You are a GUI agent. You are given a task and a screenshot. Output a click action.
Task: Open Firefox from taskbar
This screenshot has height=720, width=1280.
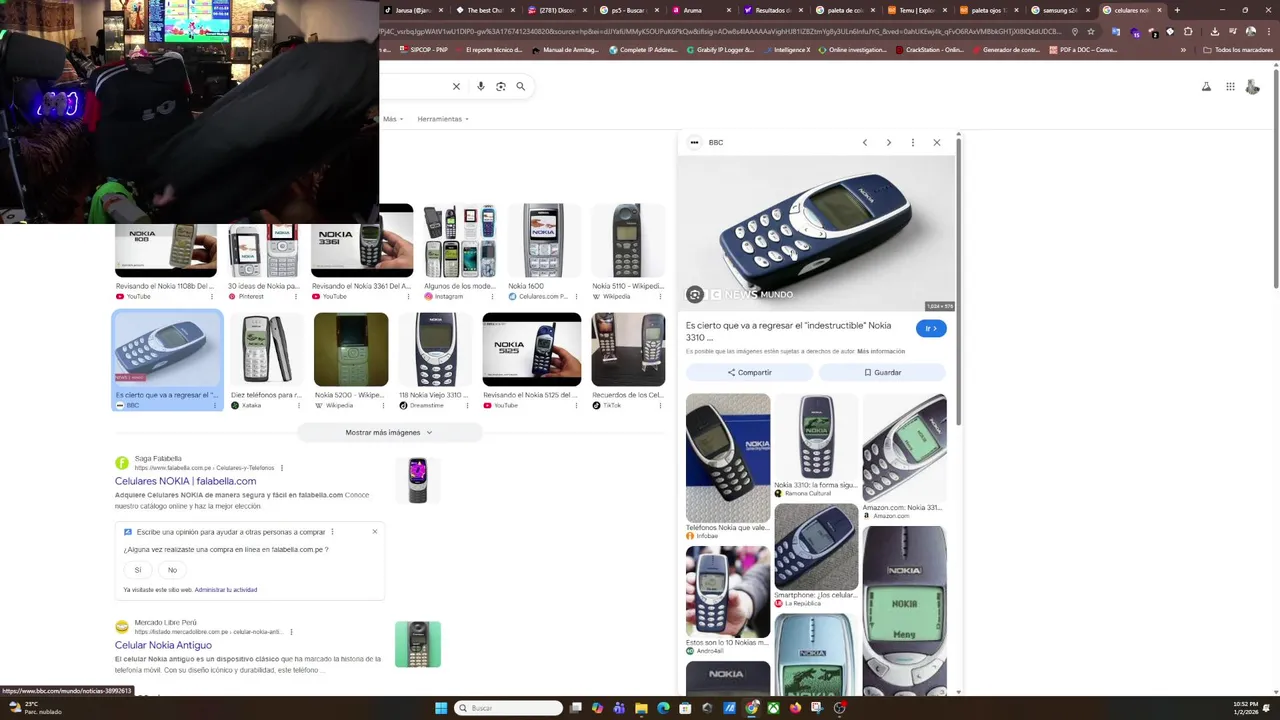click(x=795, y=708)
